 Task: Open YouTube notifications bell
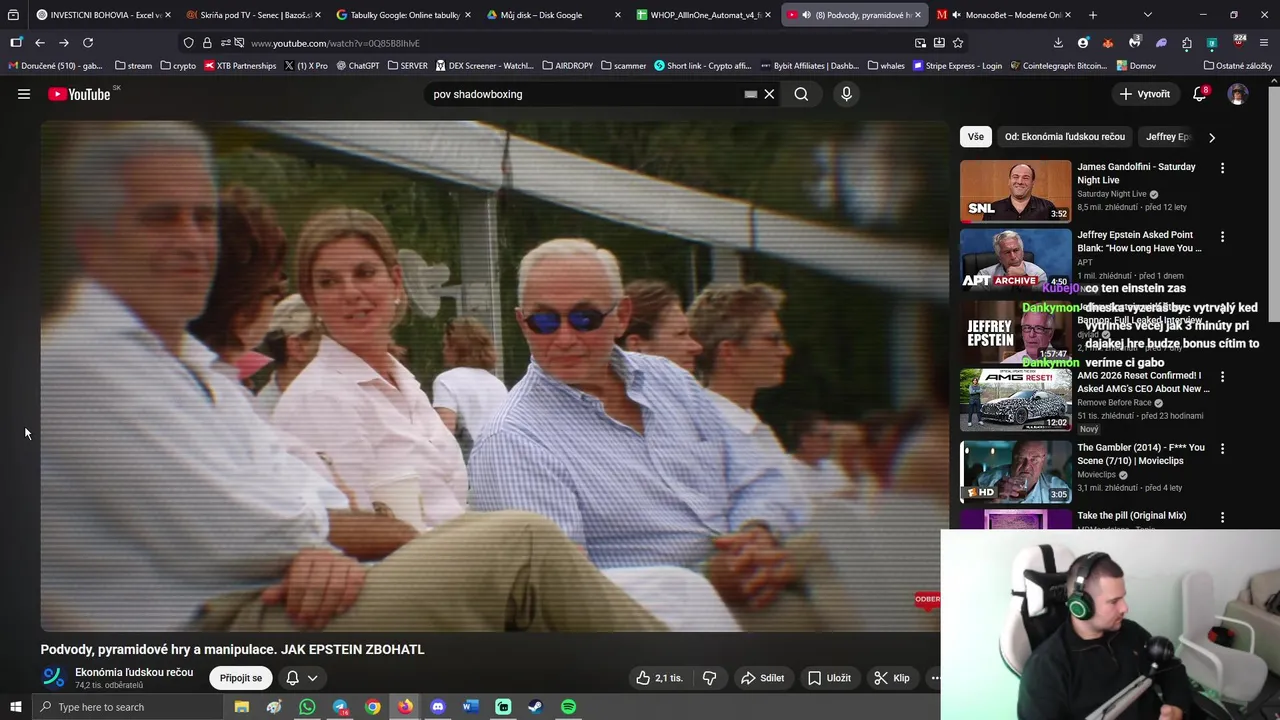[x=1200, y=94]
